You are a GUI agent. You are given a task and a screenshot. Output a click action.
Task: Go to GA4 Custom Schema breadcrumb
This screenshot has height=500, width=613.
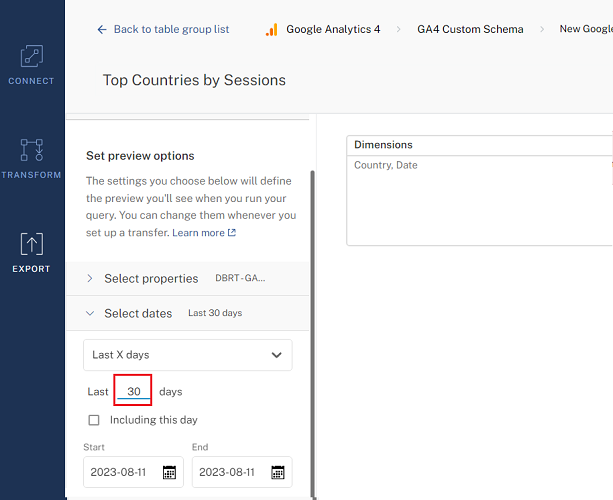470,29
